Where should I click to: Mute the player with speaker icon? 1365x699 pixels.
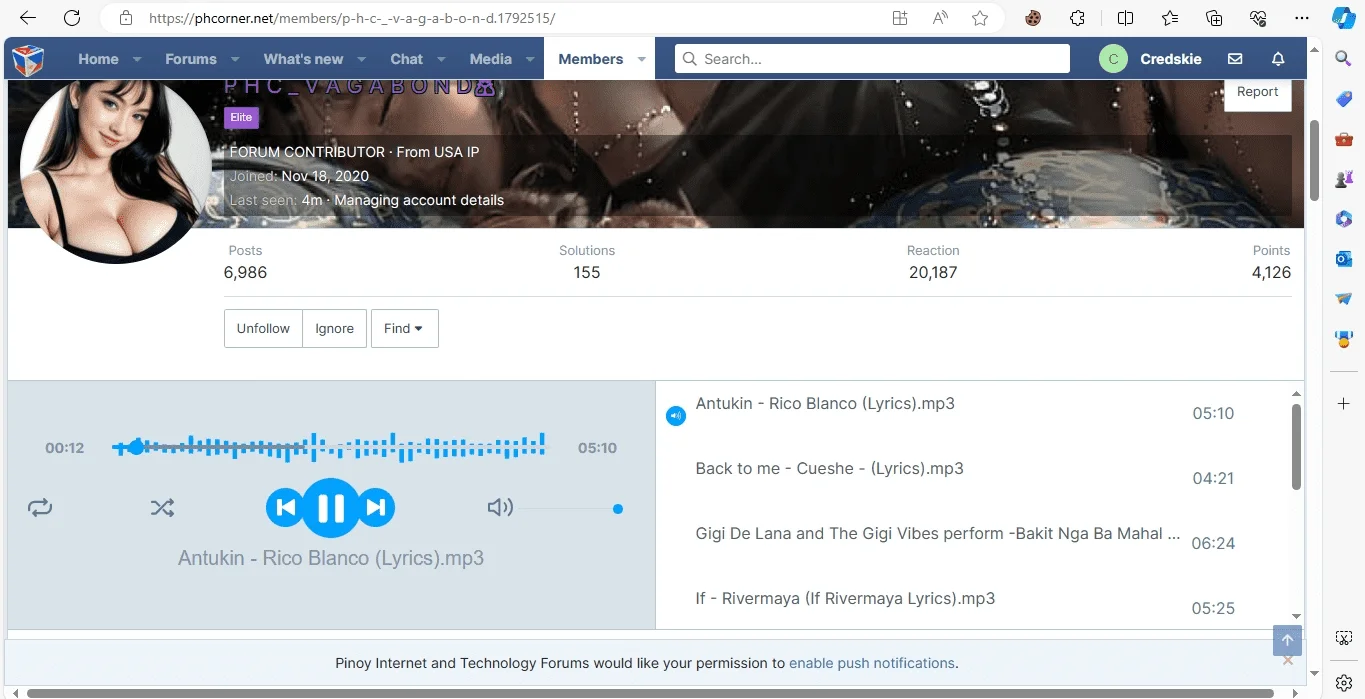tap(500, 508)
